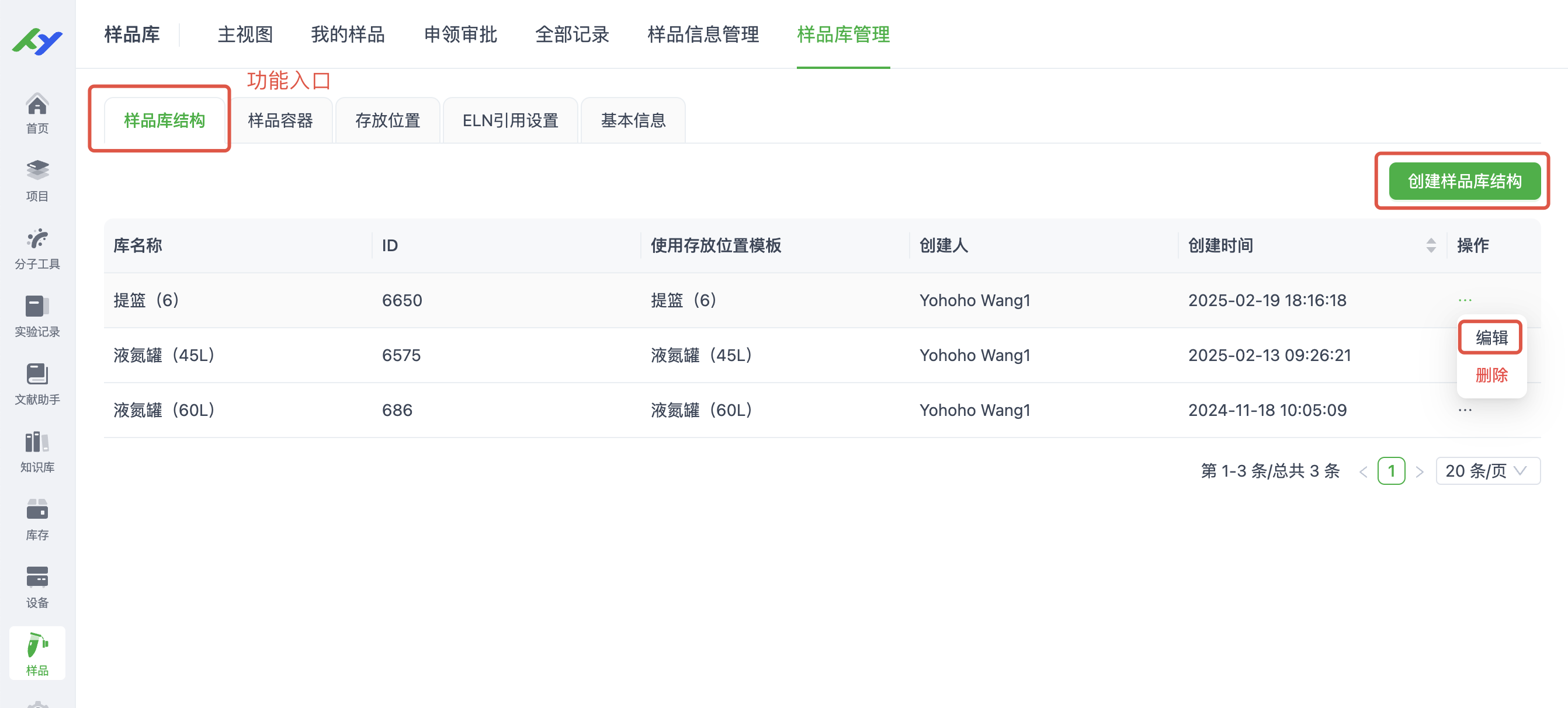Open actions menu for 液氮罐（60L）row
Image resolution: width=1568 pixels, height=708 pixels.
pyautogui.click(x=1466, y=409)
